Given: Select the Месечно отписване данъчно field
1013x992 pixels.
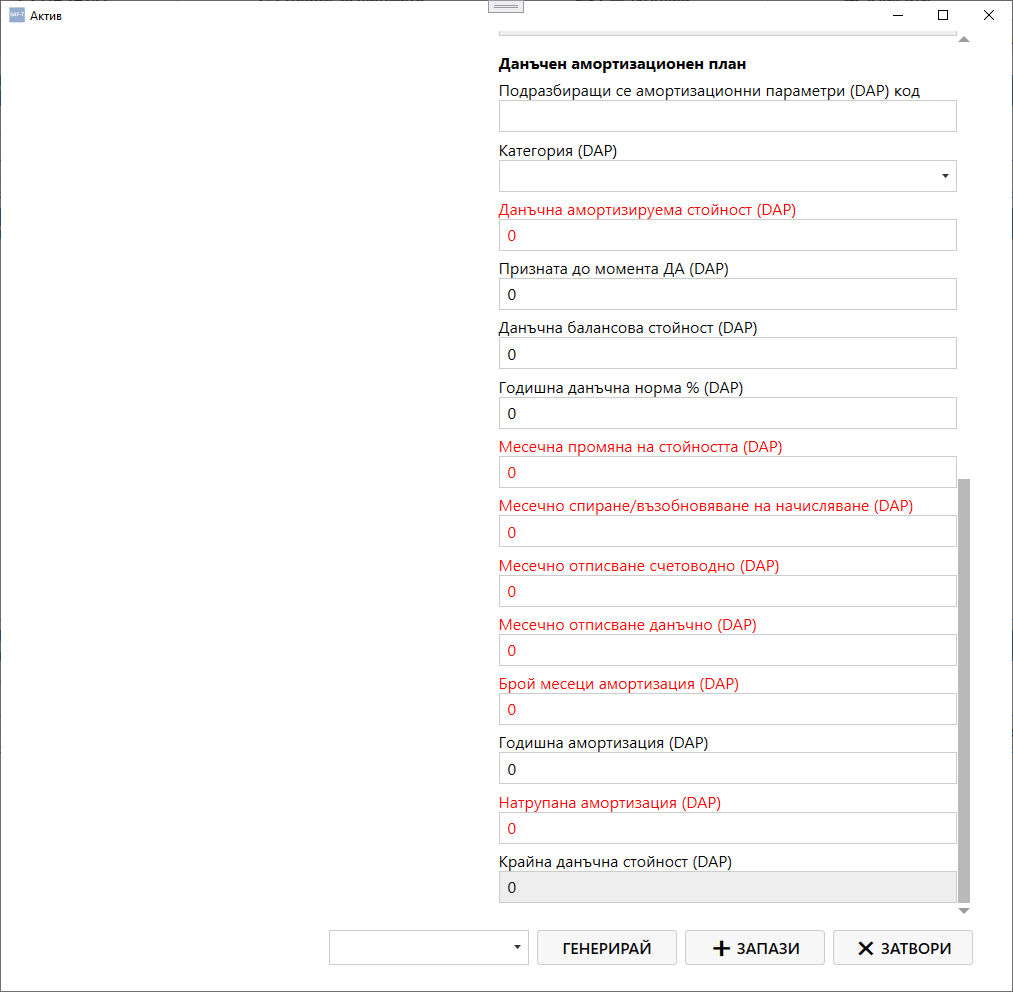Looking at the screenshot, I should click(727, 650).
